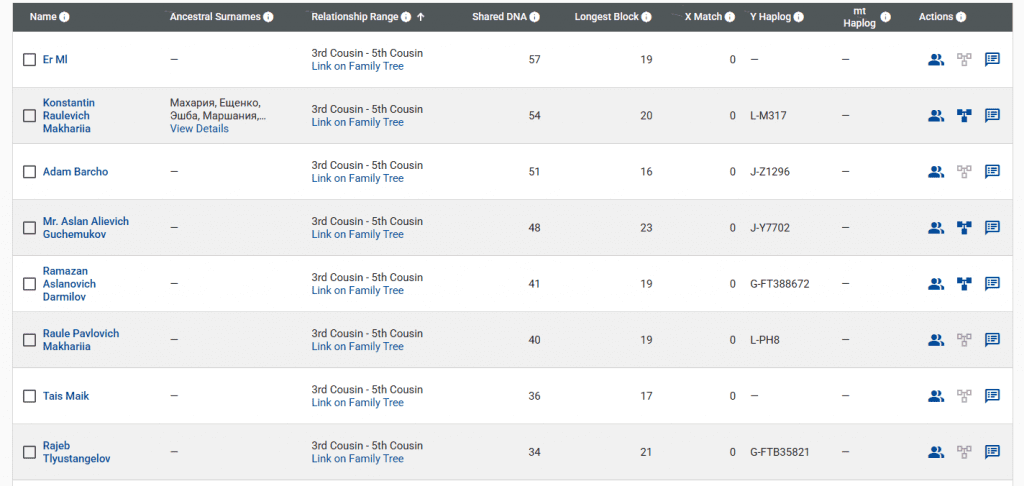Select the Tais Maik row checkbox
The image size is (1024, 486).
[x=30, y=396]
